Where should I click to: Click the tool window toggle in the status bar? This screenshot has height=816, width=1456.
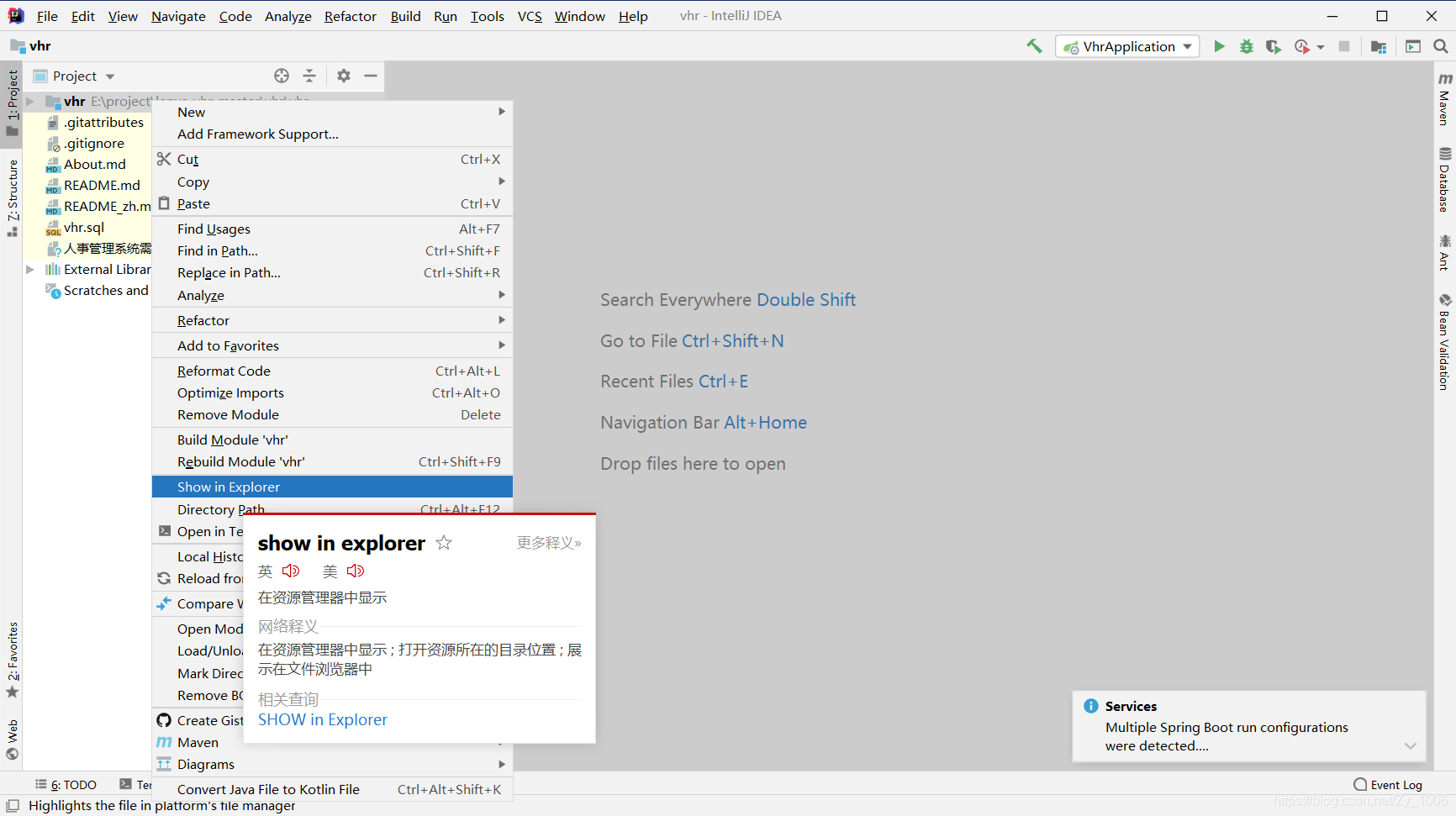click(13, 805)
